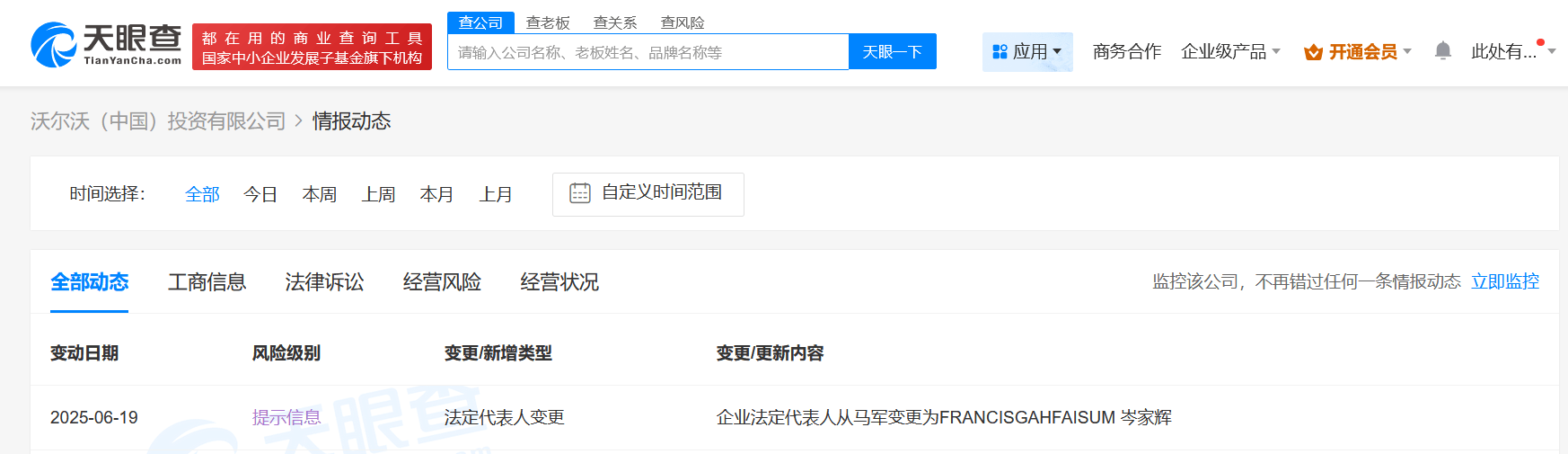Go to the 沃尔沃（中国）投资有限公司 breadcrumb
This screenshot has width=1568, height=454.
(x=158, y=121)
